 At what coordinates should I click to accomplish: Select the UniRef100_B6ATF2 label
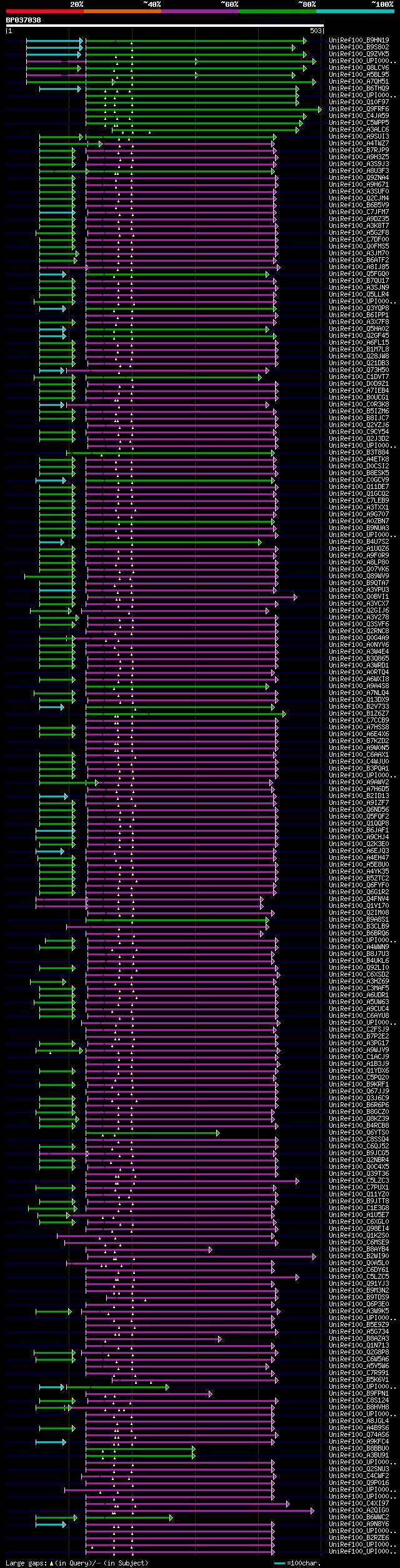coord(359,260)
